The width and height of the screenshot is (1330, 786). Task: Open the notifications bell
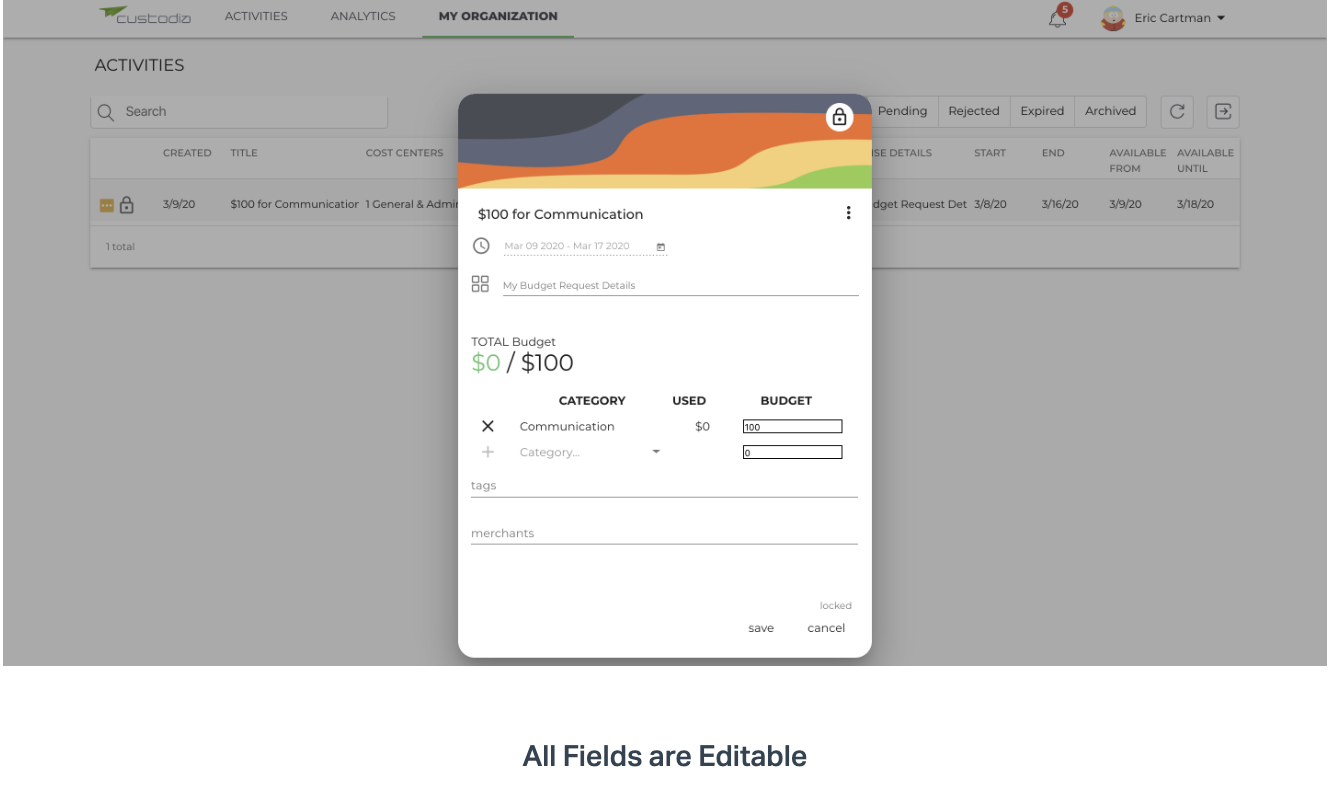1058,17
